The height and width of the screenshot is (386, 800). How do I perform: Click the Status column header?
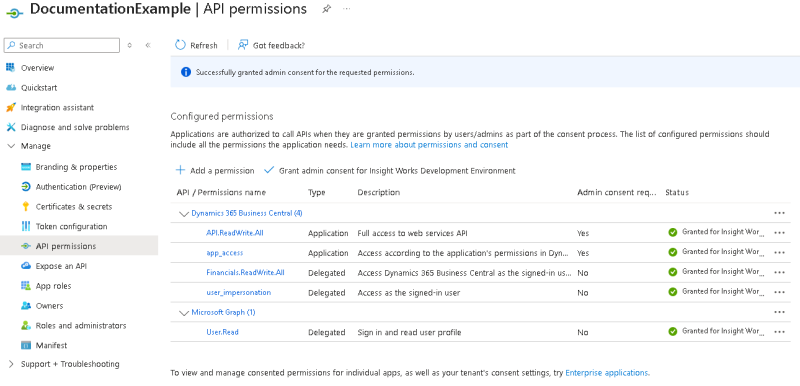[x=677, y=192]
